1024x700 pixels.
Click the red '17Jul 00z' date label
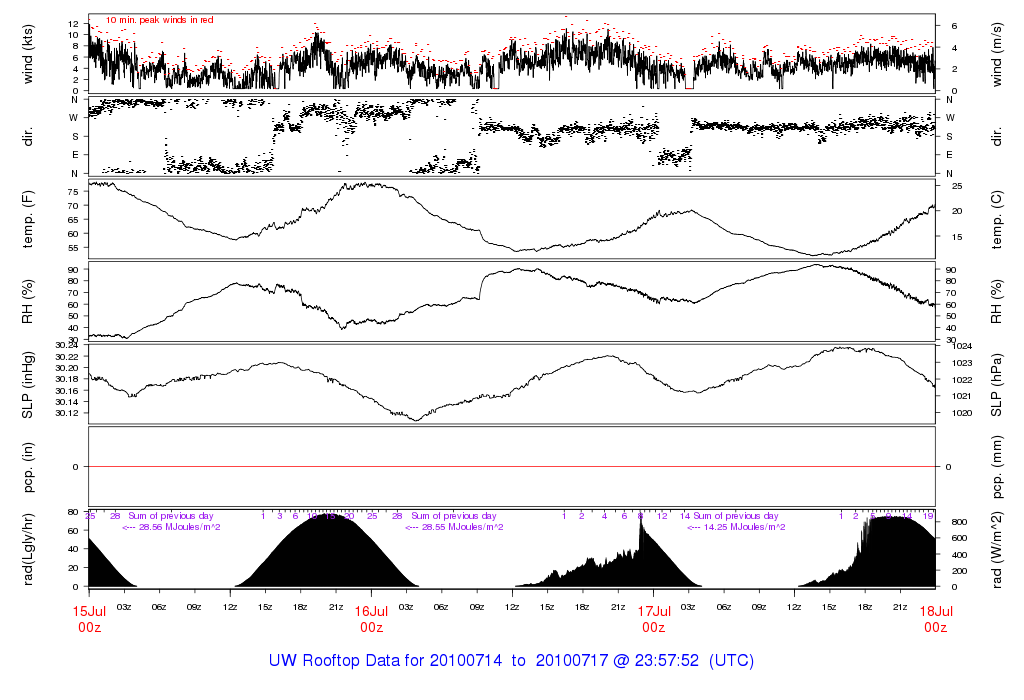[654, 619]
